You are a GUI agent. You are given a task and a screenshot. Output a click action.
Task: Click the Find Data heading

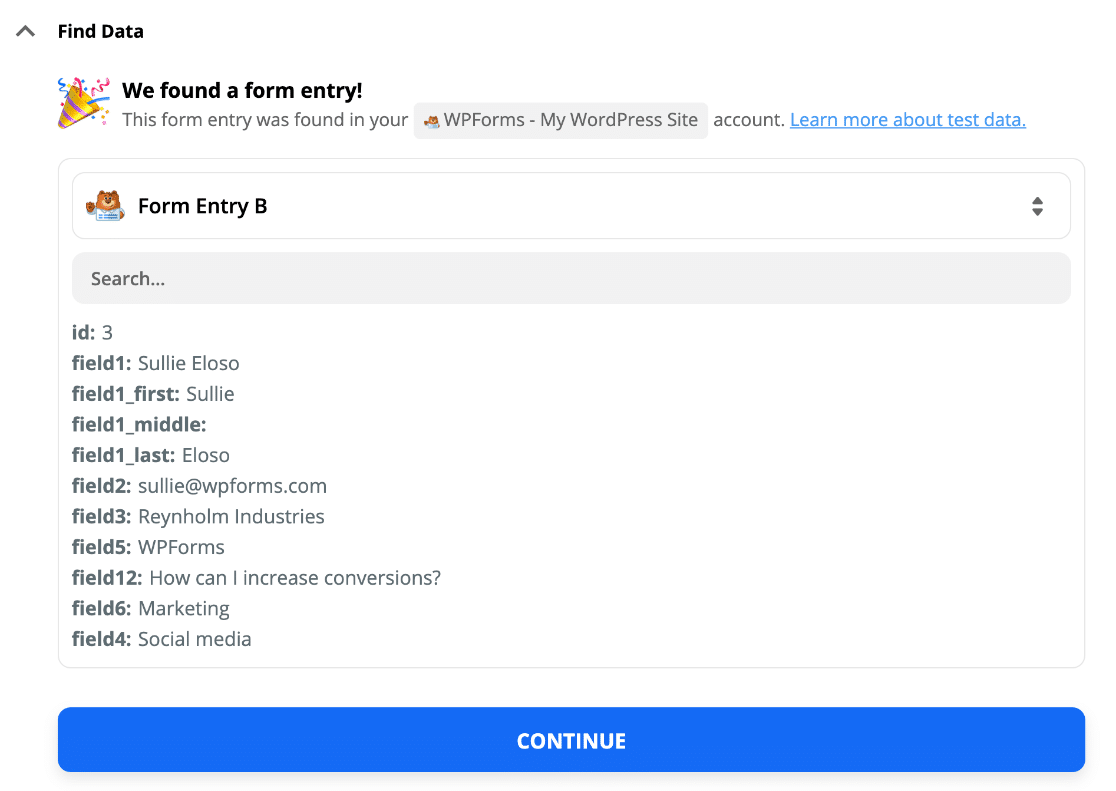tap(100, 31)
